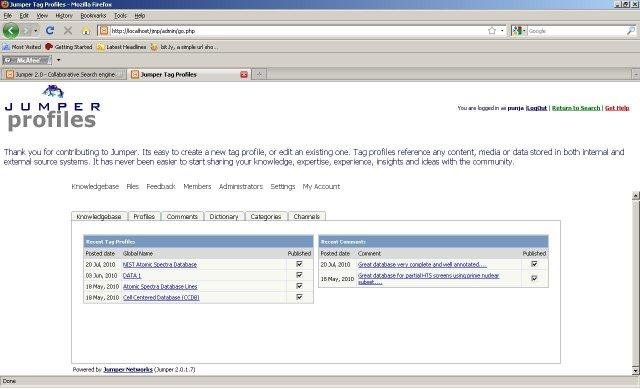Select the Dictionary sub-tab
Screen dimensions: 640x389
[224, 216]
